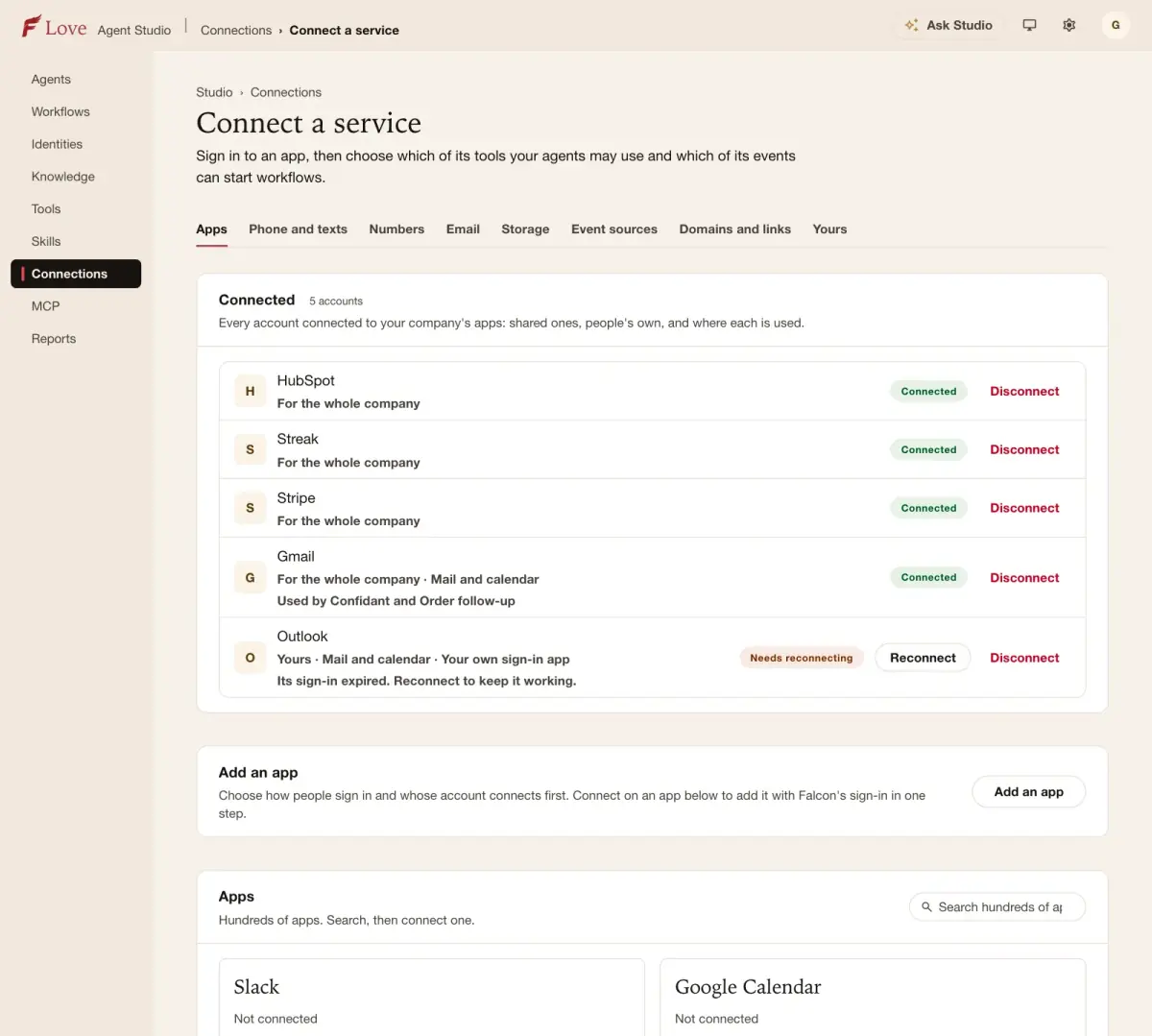Click Studio breadcrumb link
The height and width of the screenshot is (1036, 1152).
click(x=214, y=92)
